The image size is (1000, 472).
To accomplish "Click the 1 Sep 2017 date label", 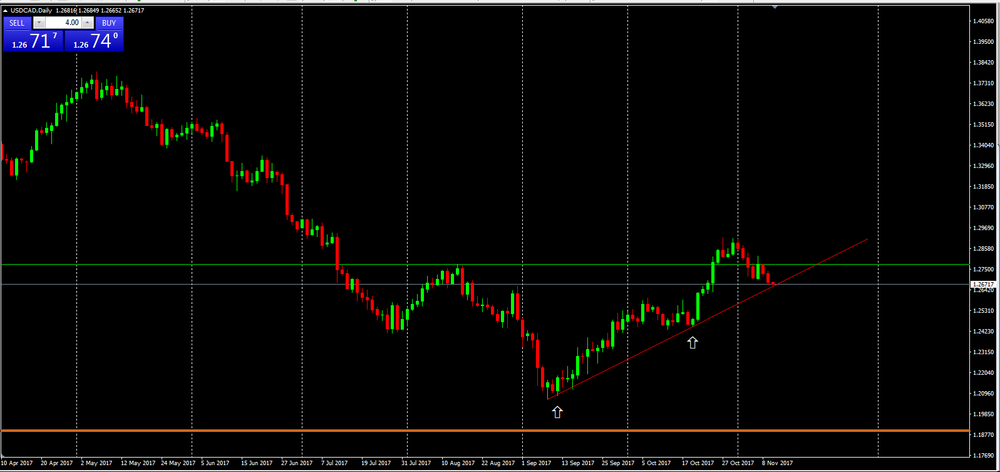I will click(x=536, y=462).
